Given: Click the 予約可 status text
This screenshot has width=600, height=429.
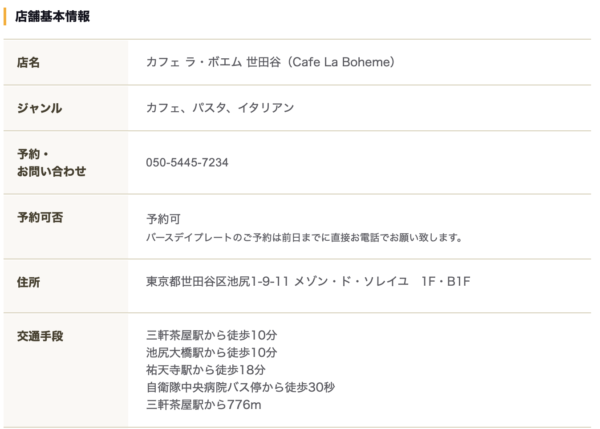Looking at the screenshot, I should [x=163, y=219].
